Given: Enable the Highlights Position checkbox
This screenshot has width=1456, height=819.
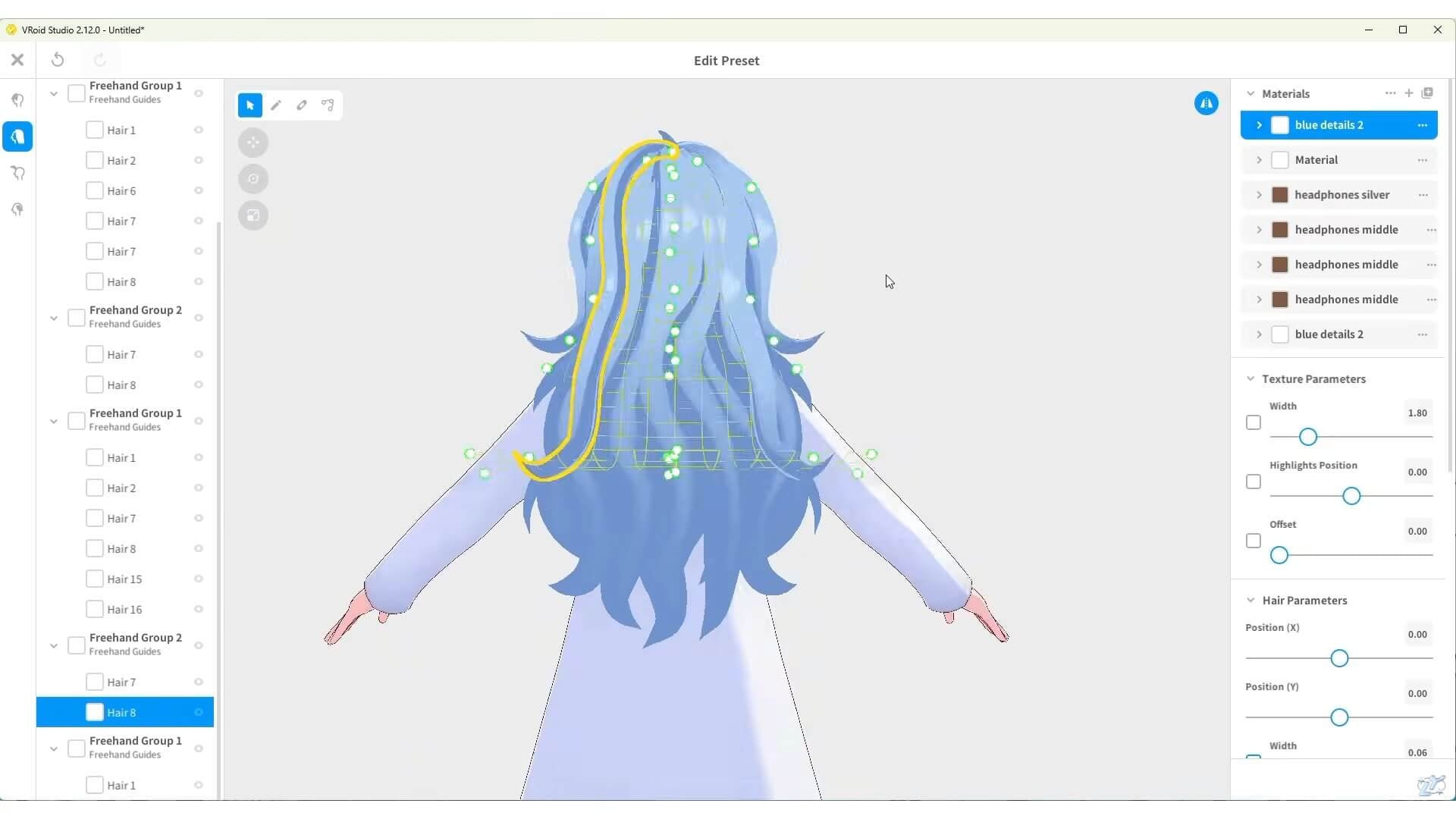Looking at the screenshot, I should click(x=1254, y=482).
